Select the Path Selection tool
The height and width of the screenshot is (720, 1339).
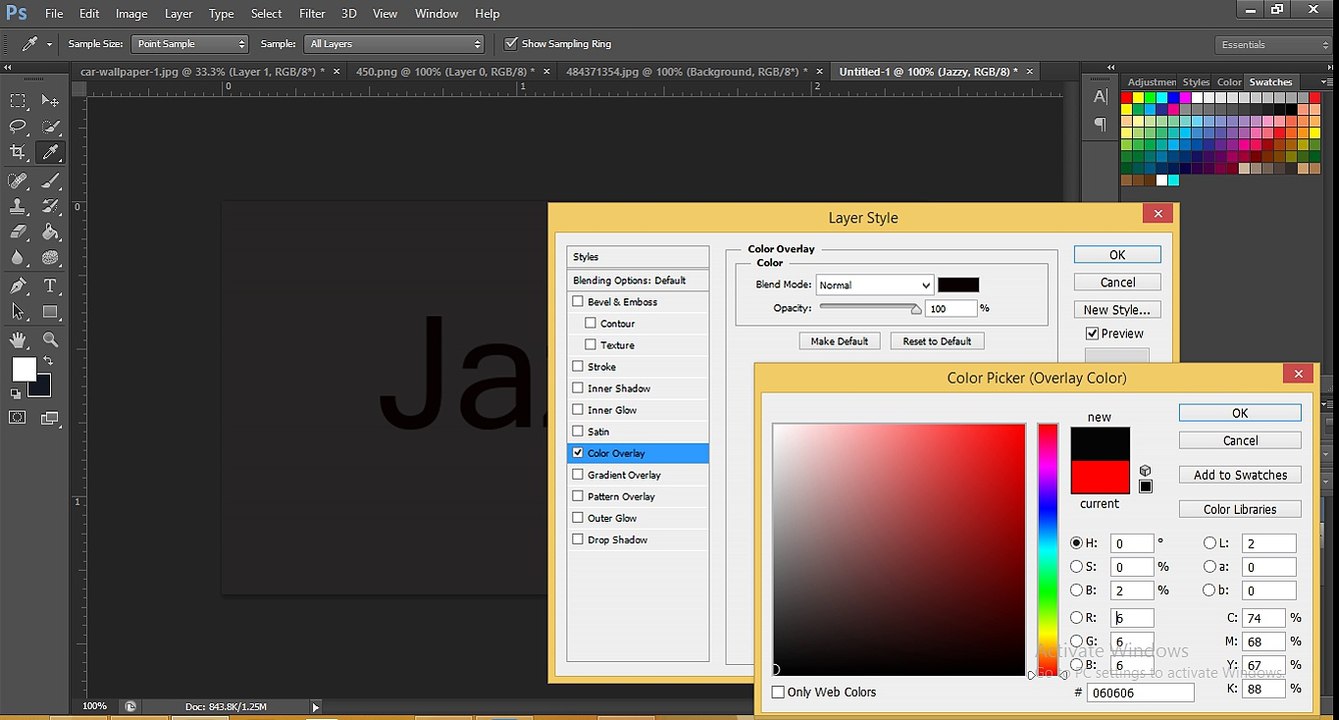tap(18, 312)
